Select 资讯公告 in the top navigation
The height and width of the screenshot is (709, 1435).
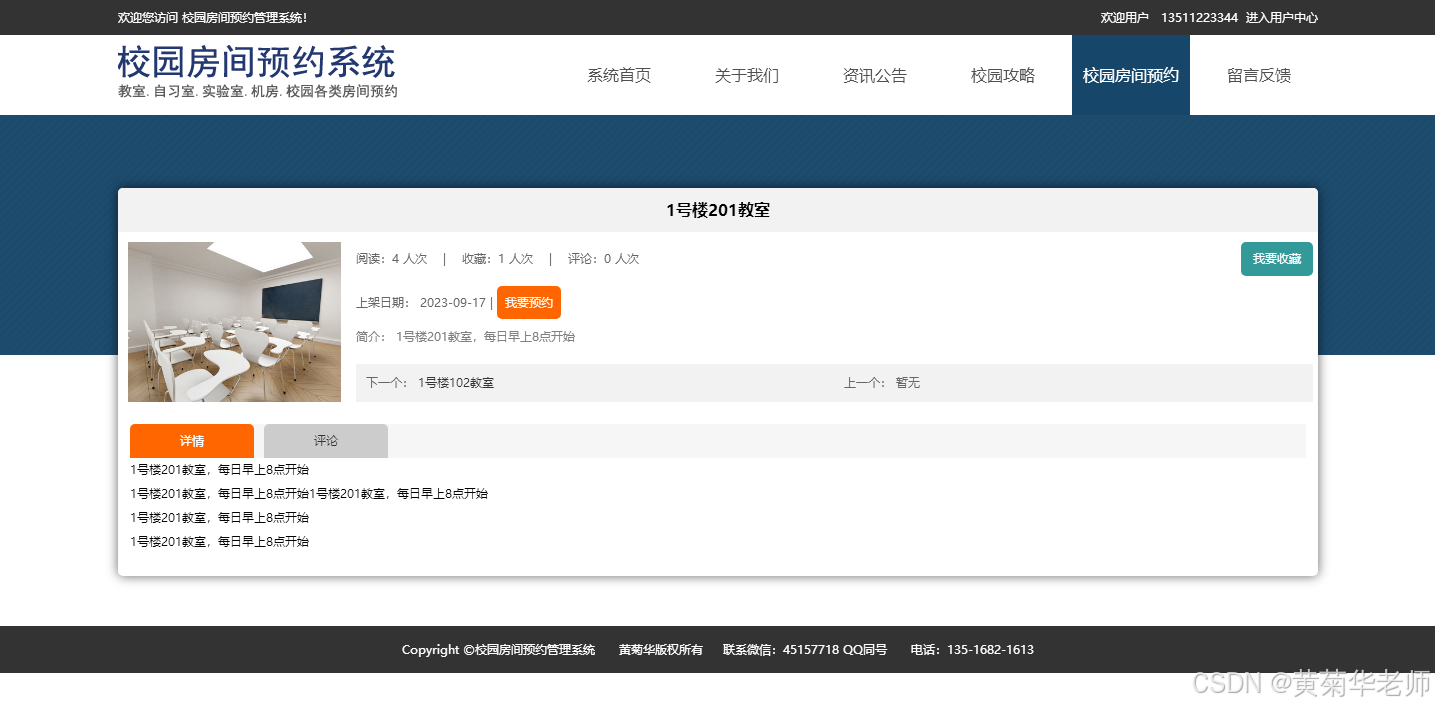click(875, 75)
